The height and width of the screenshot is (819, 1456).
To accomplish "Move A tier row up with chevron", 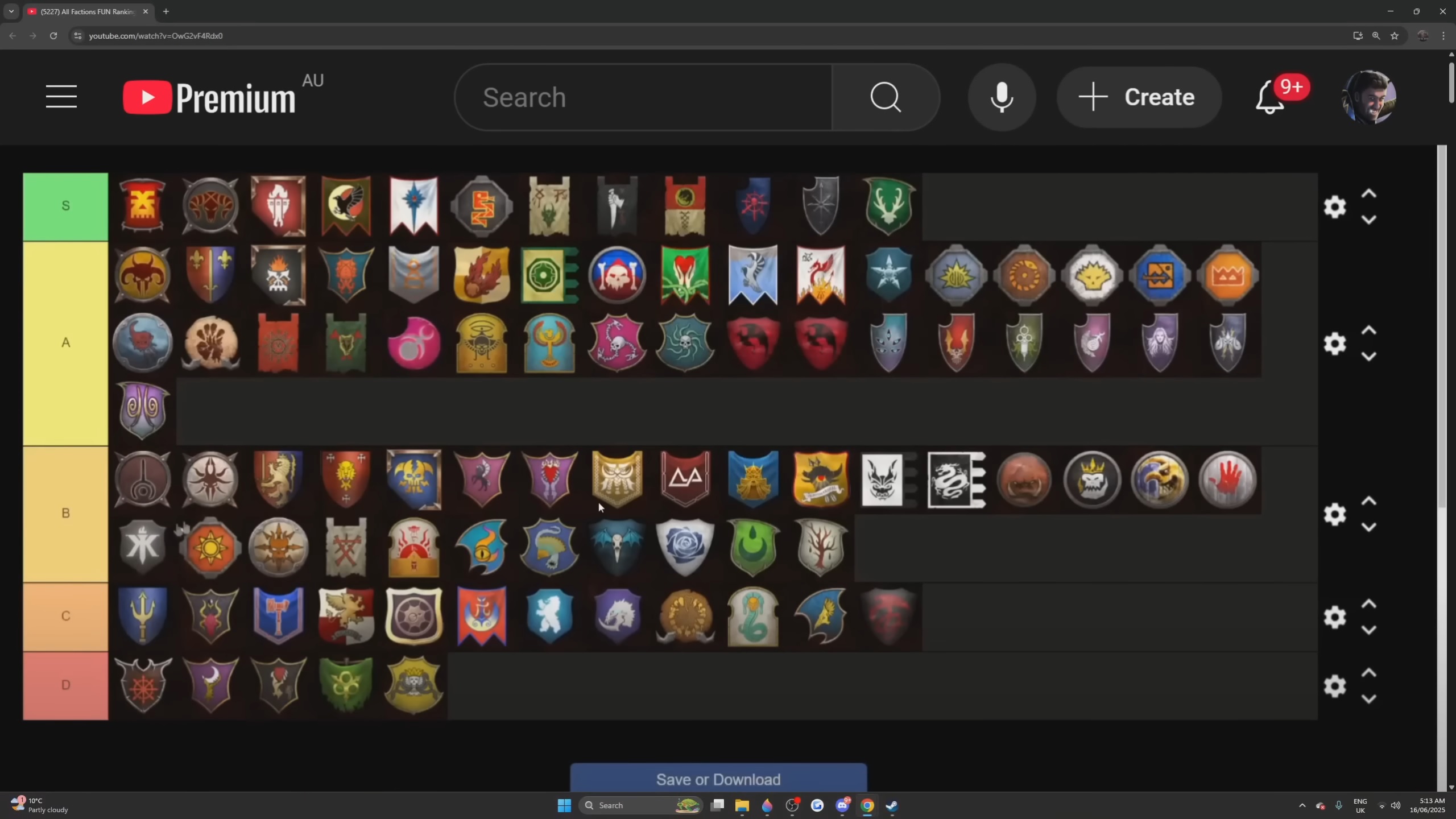I will point(1368,330).
